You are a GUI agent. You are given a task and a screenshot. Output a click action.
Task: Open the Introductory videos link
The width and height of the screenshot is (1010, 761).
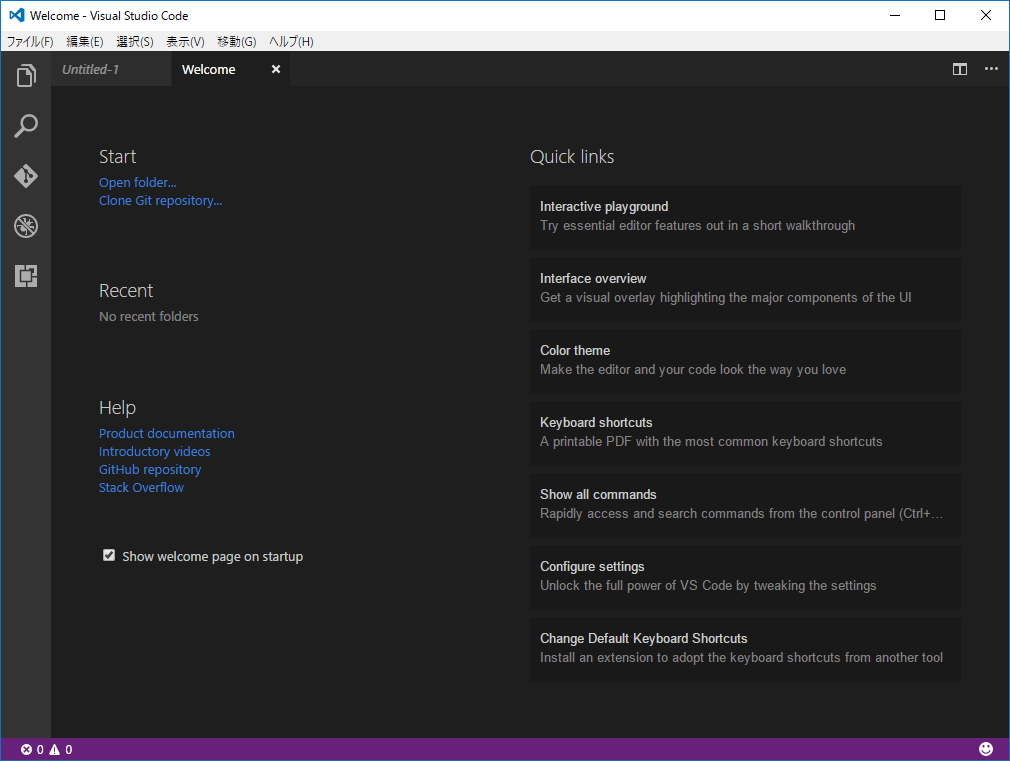(155, 451)
